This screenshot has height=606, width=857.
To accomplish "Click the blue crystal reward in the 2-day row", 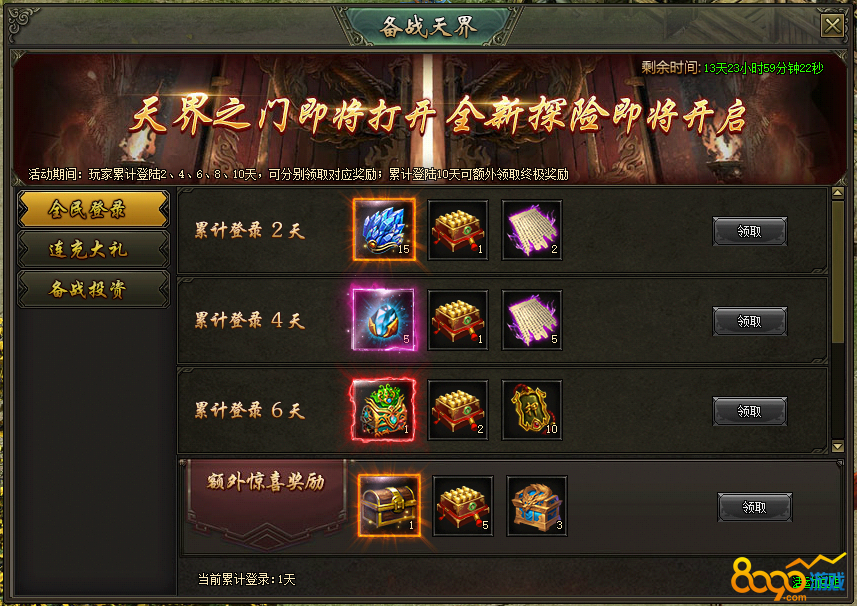I will click(384, 230).
